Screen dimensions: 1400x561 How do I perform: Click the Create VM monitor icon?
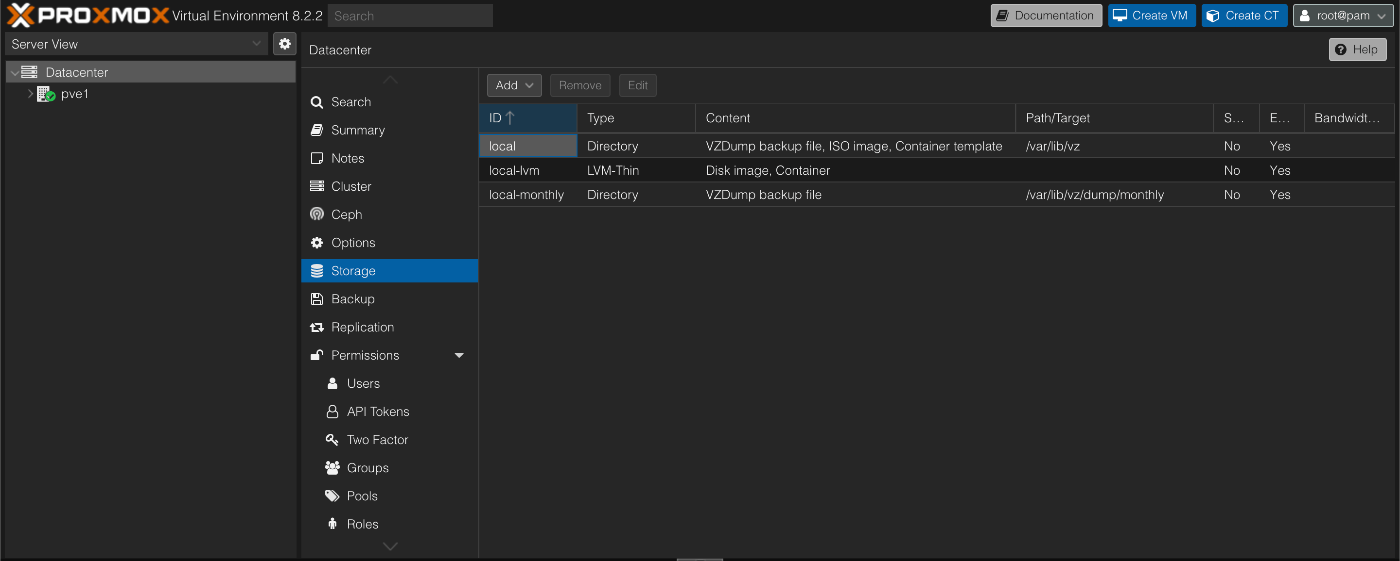click(1120, 16)
